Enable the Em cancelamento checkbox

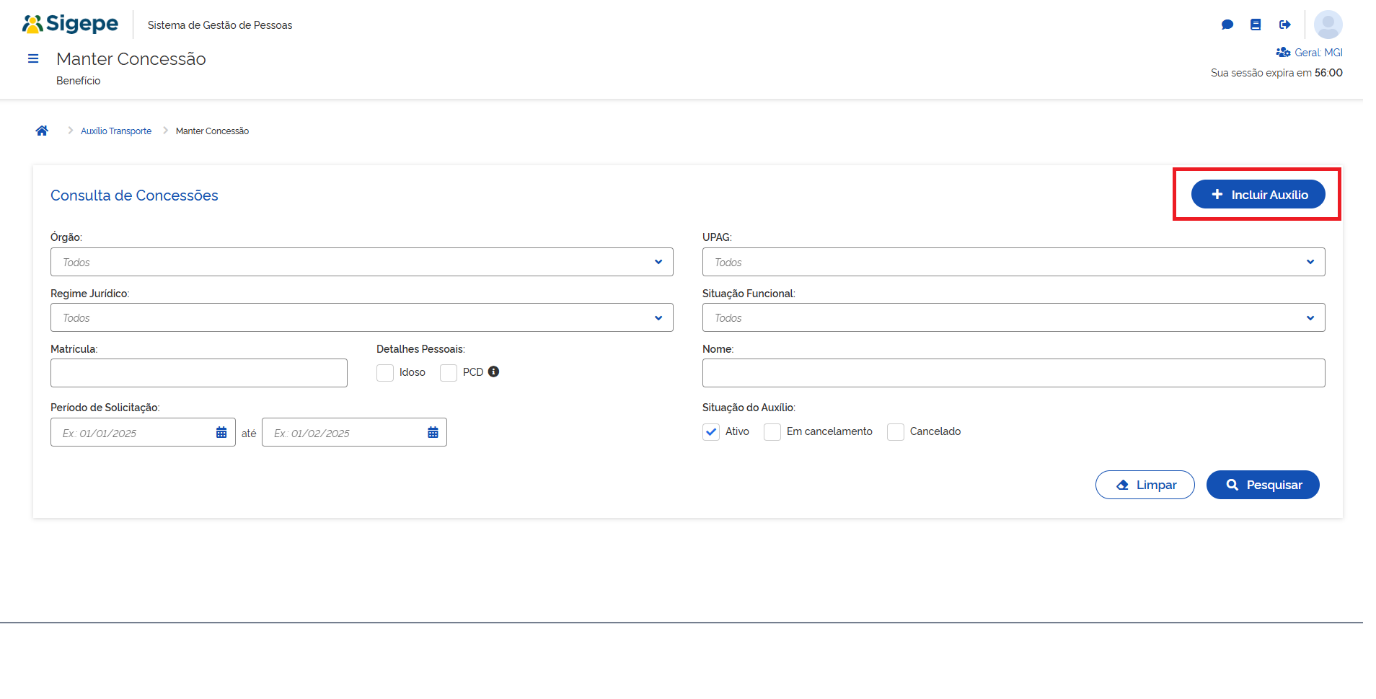[772, 432]
